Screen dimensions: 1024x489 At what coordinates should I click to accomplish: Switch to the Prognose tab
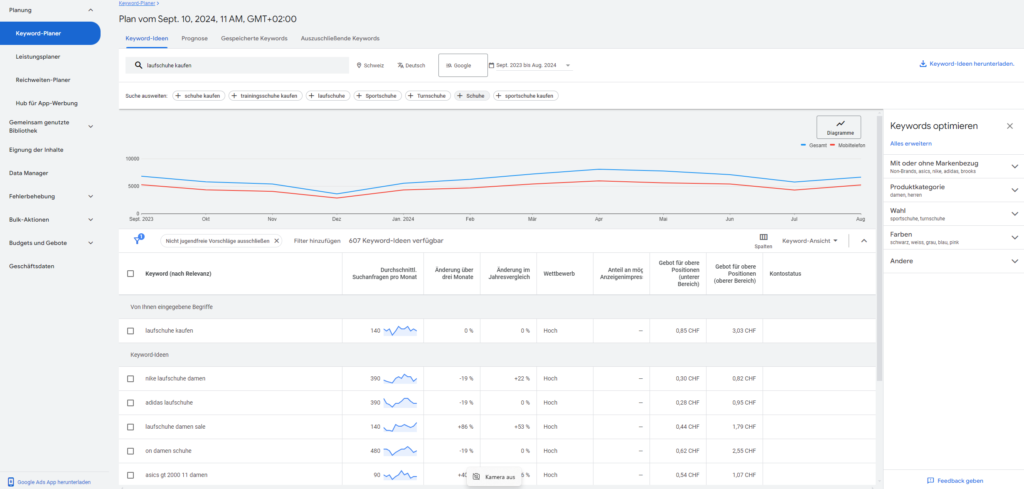click(195, 39)
